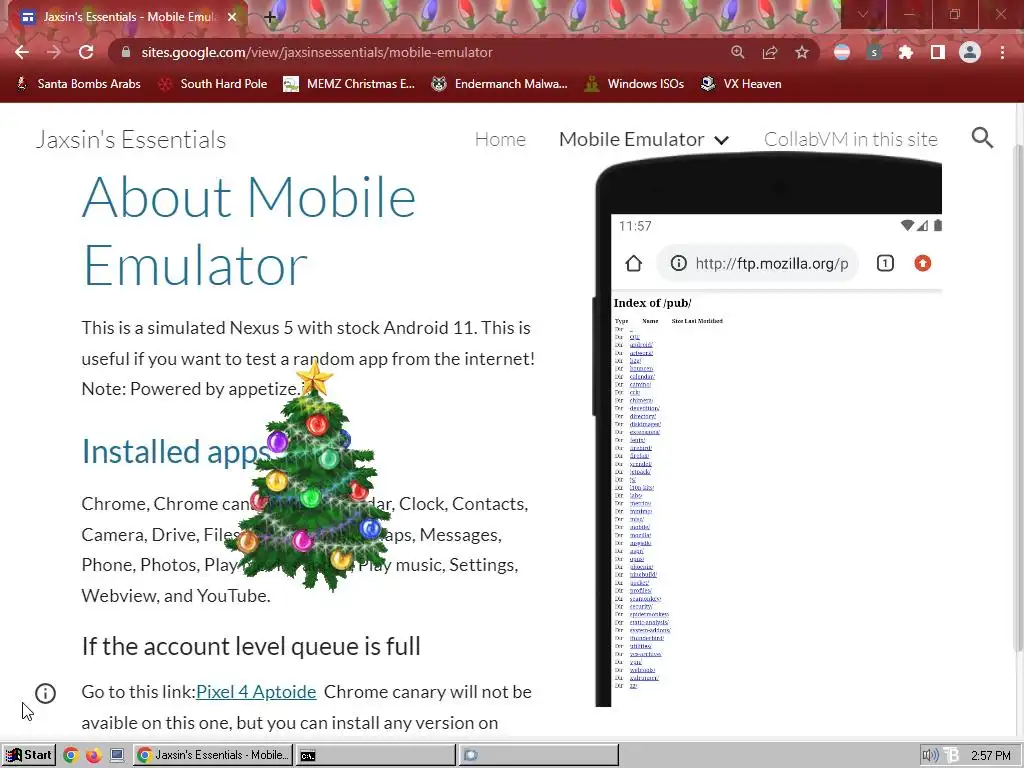Click the Show Desktop quick launch icon
The width and height of the screenshot is (1024, 768).
(x=117, y=755)
